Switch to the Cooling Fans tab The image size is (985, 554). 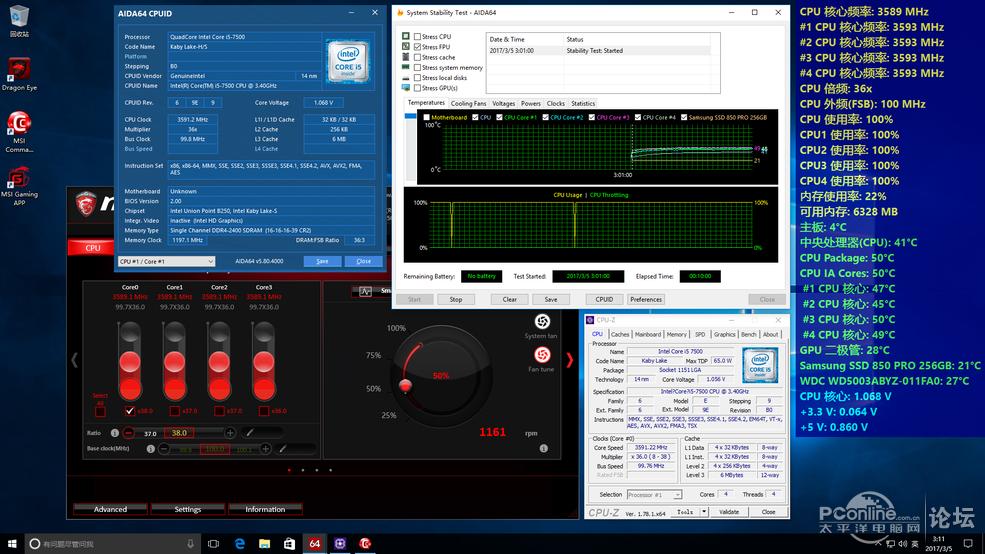pyautogui.click(x=468, y=103)
